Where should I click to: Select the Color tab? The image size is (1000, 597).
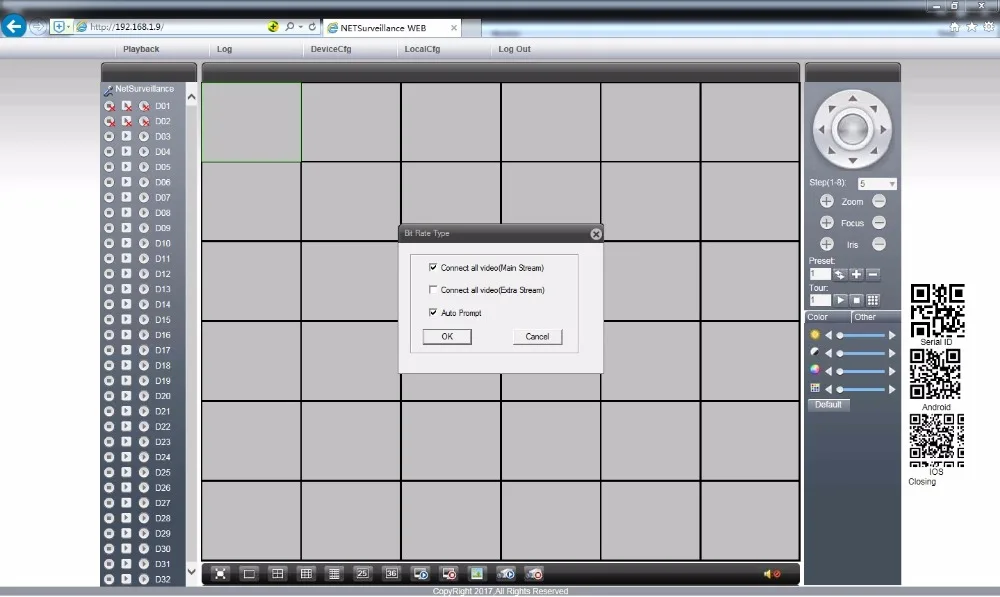click(x=827, y=317)
